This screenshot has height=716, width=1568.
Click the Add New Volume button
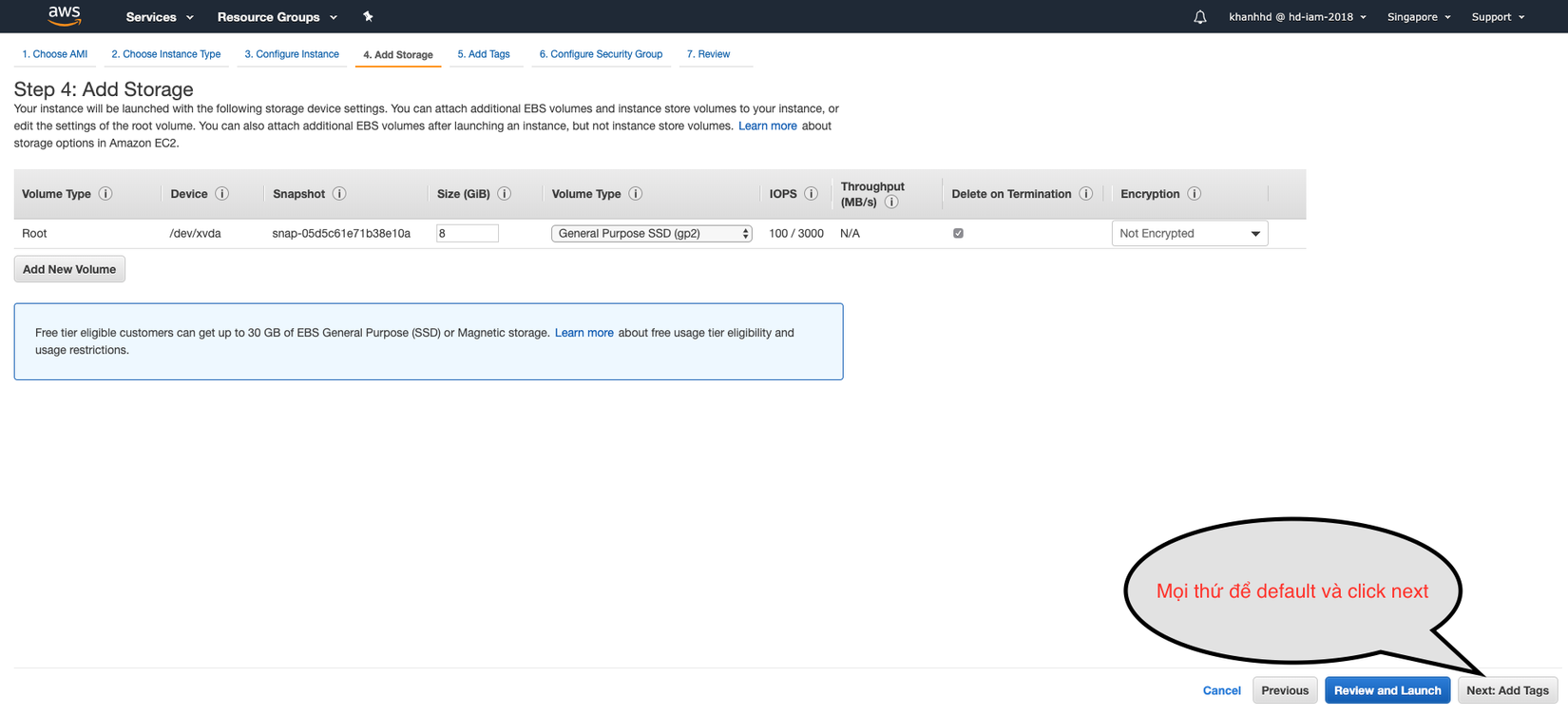point(69,269)
